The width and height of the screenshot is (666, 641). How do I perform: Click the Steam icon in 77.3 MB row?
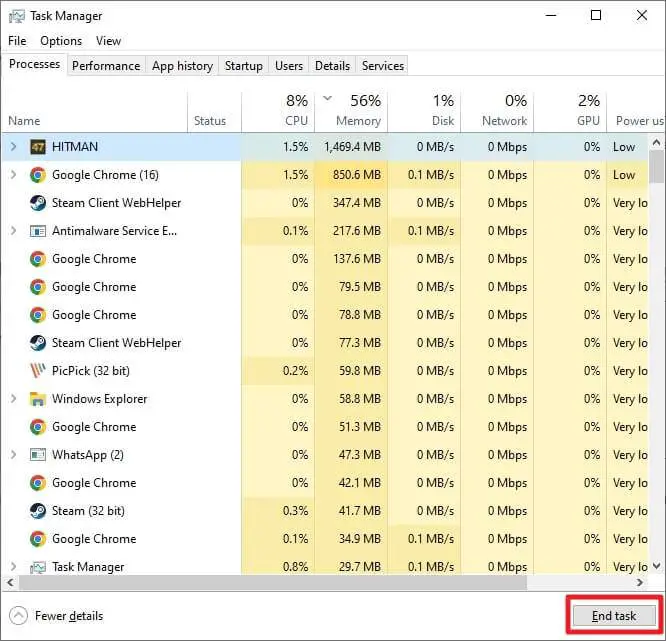pyautogui.click(x=38, y=343)
